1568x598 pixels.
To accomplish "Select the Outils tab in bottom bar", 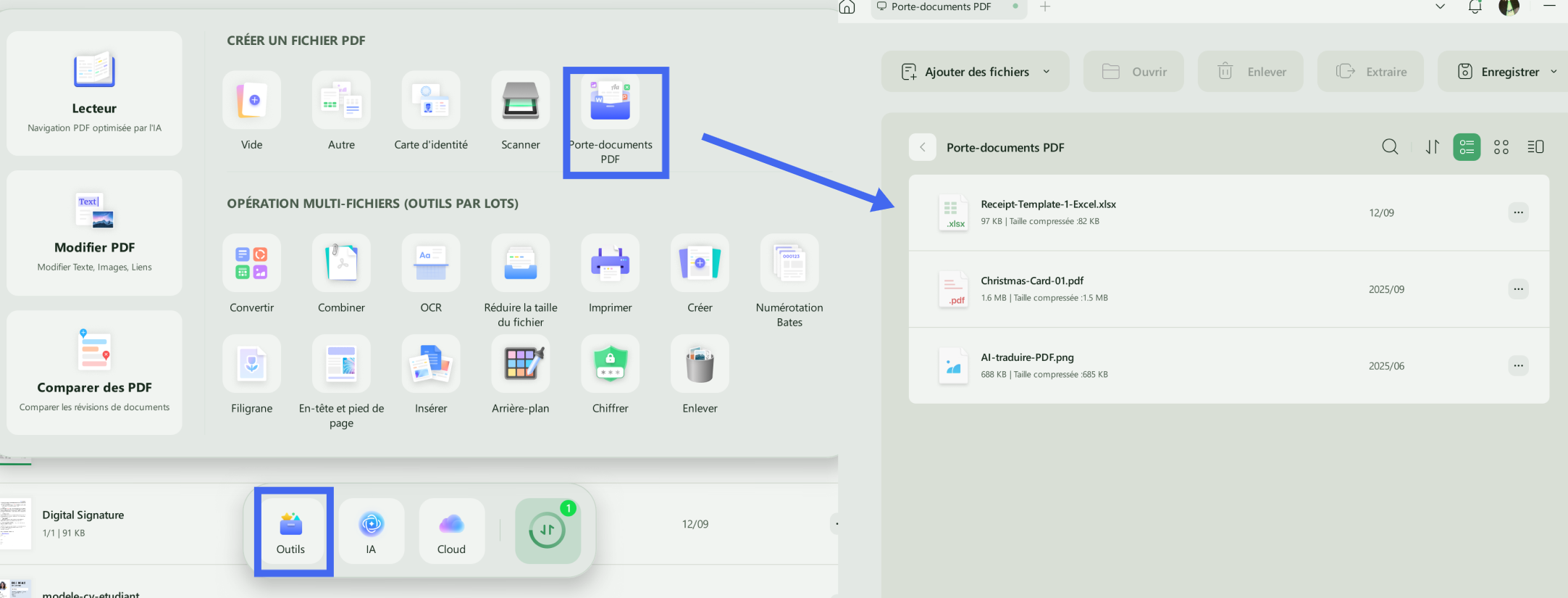I will [290, 531].
